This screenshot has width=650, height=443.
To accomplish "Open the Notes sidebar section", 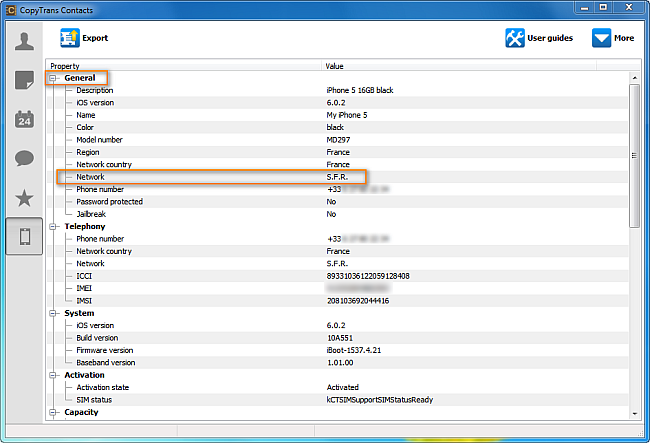I will [x=24, y=80].
